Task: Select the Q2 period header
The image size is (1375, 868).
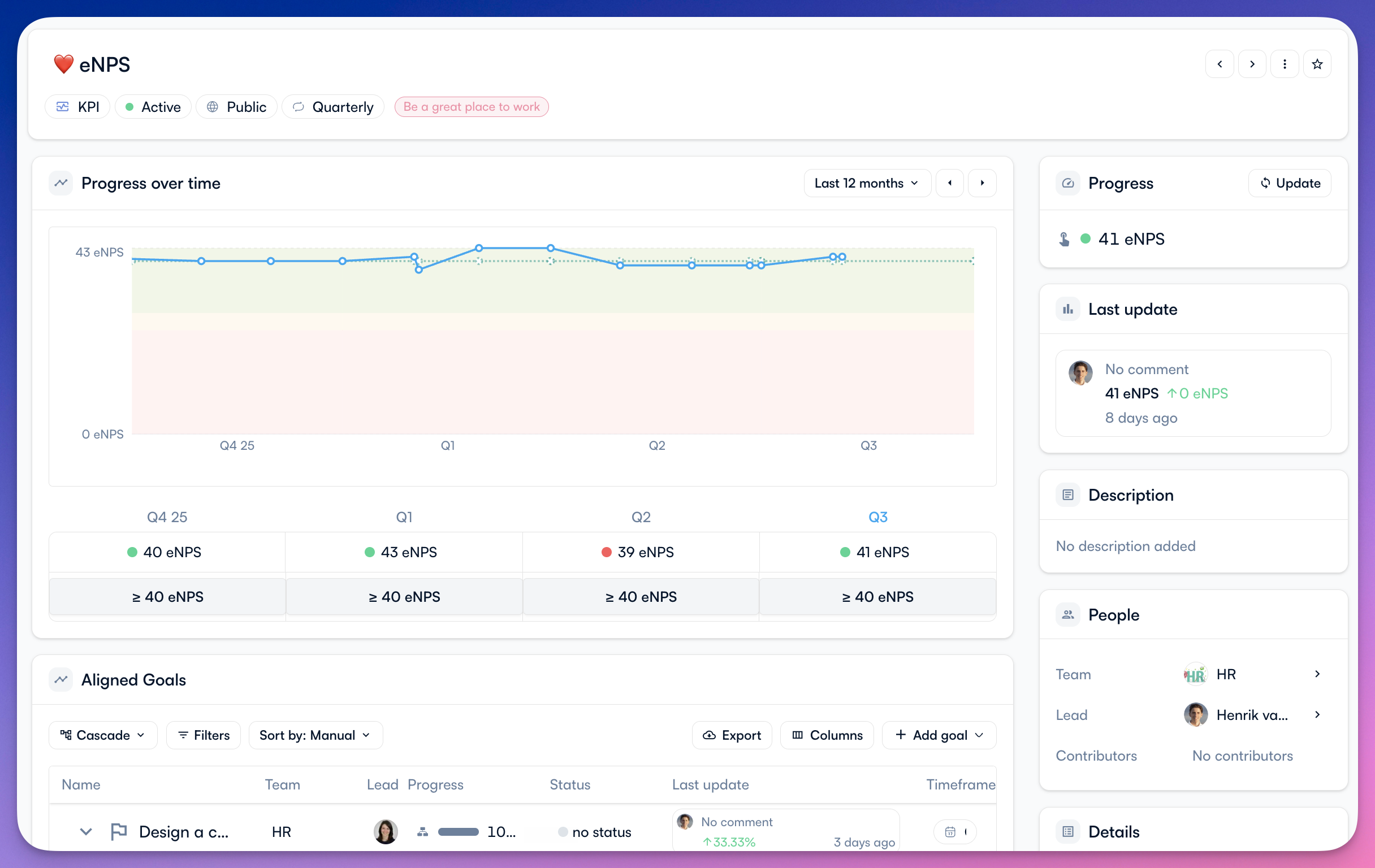Action: point(641,517)
